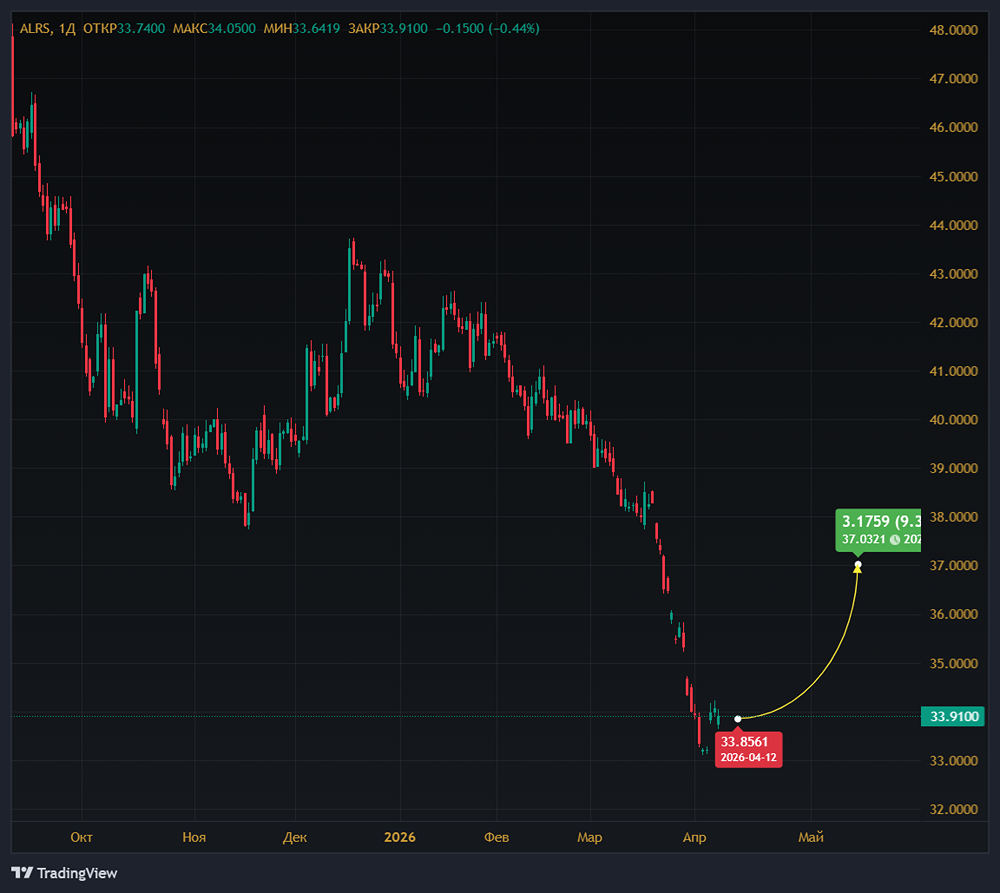Click the МАКС 34.0500 high value

[x=214, y=29]
